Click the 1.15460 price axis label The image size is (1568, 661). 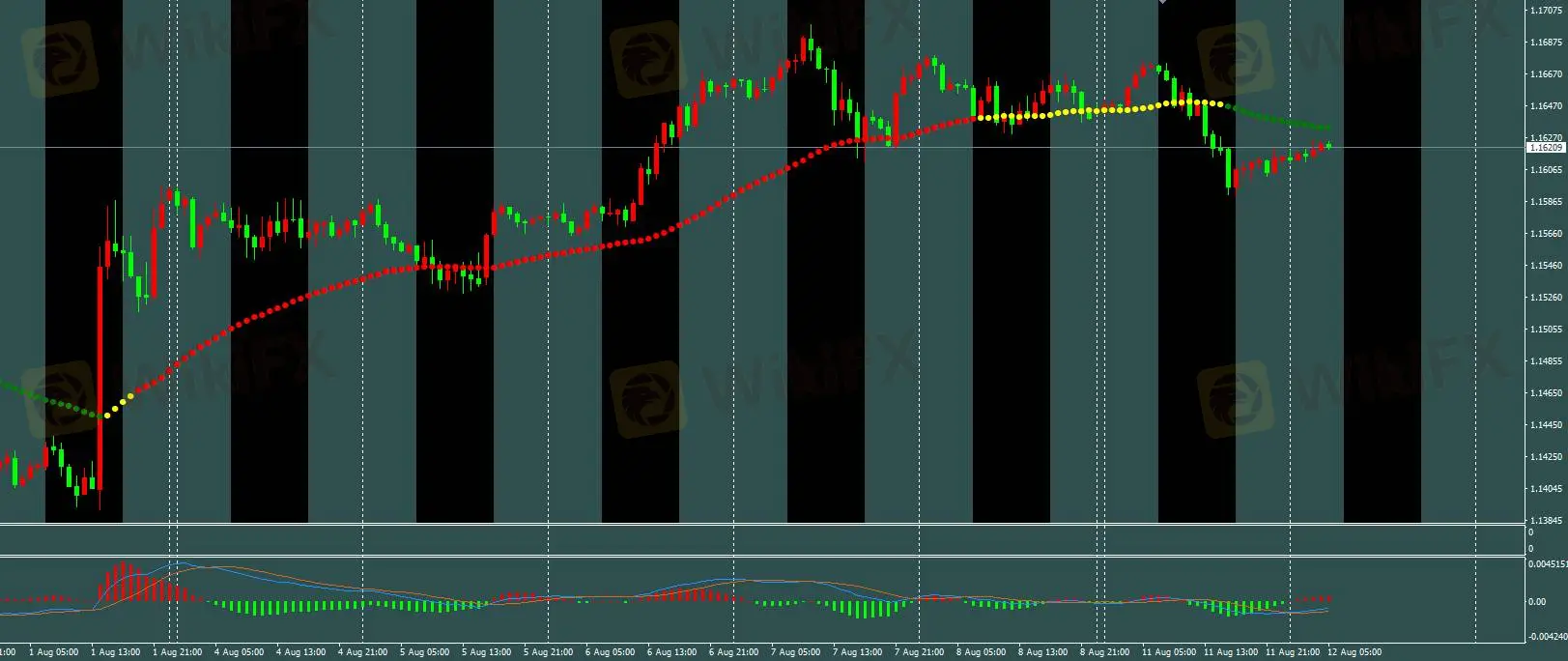[1547, 266]
